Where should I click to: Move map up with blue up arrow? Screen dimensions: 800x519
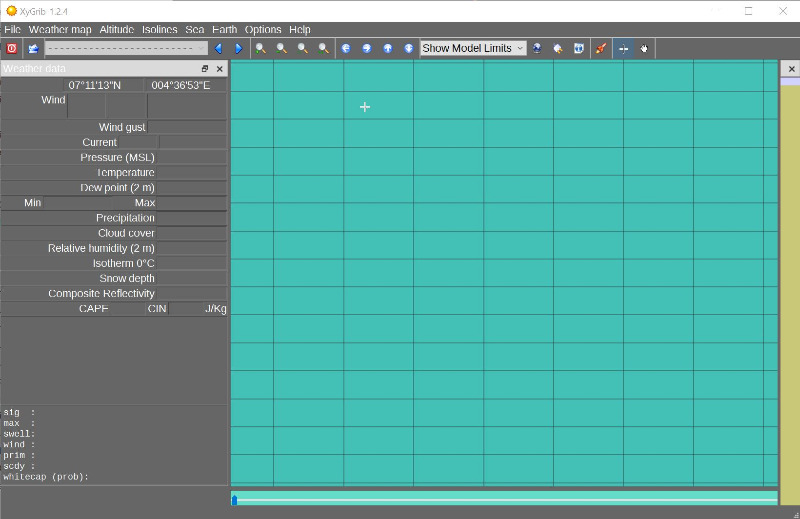tap(388, 48)
